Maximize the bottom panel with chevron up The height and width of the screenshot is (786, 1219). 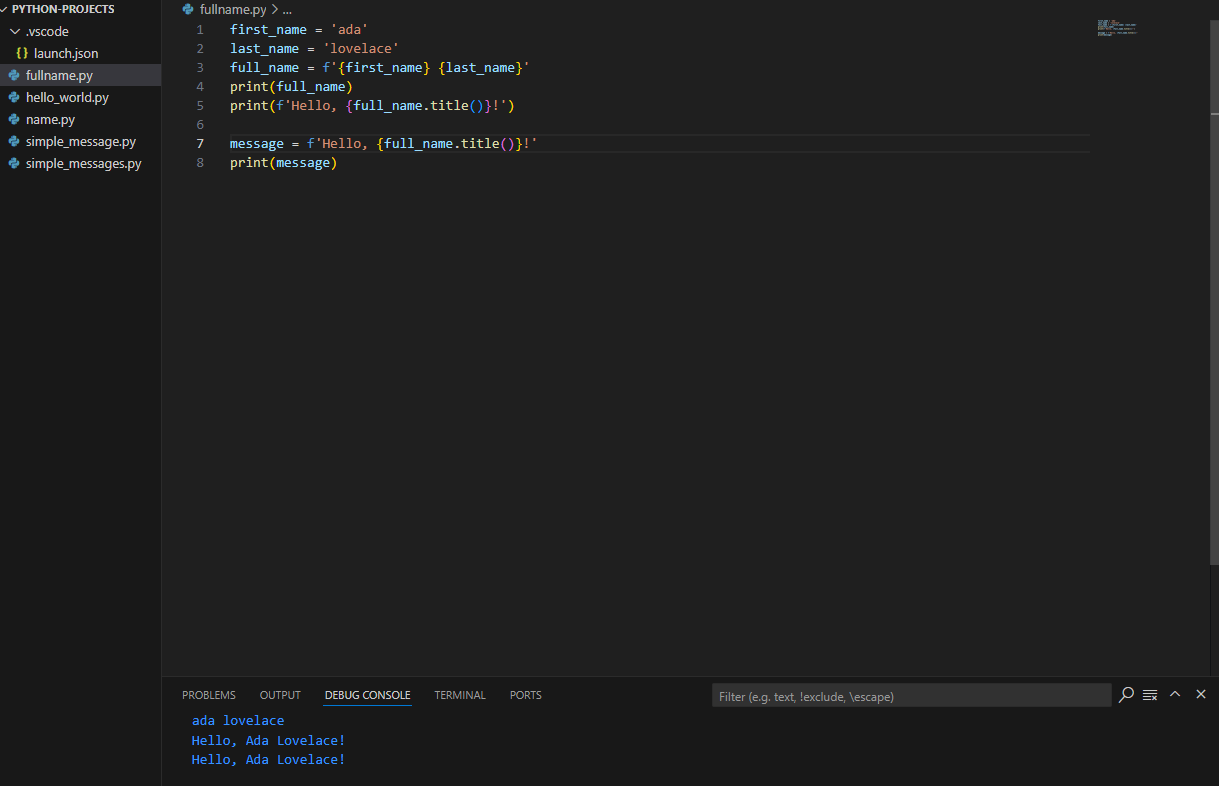coord(1175,694)
